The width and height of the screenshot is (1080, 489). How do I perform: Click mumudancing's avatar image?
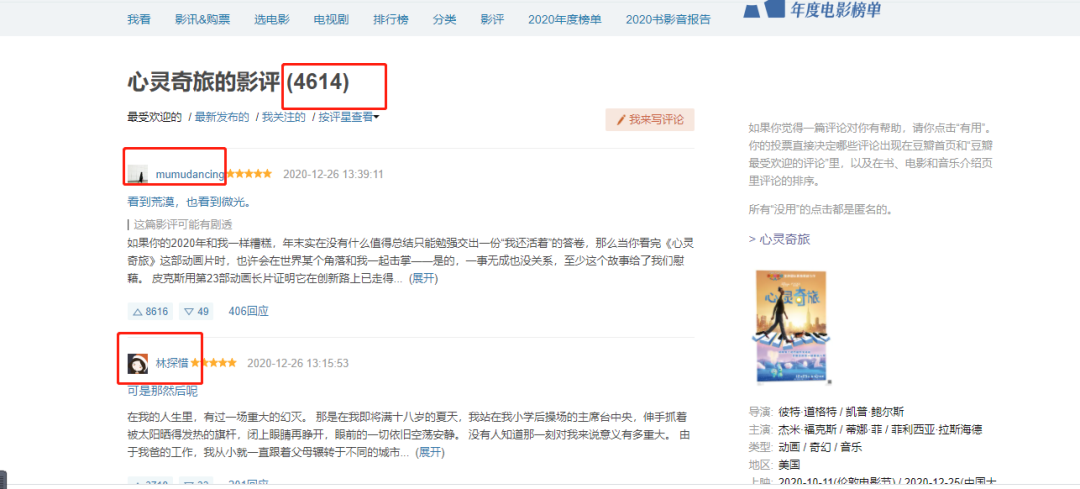click(138, 174)
